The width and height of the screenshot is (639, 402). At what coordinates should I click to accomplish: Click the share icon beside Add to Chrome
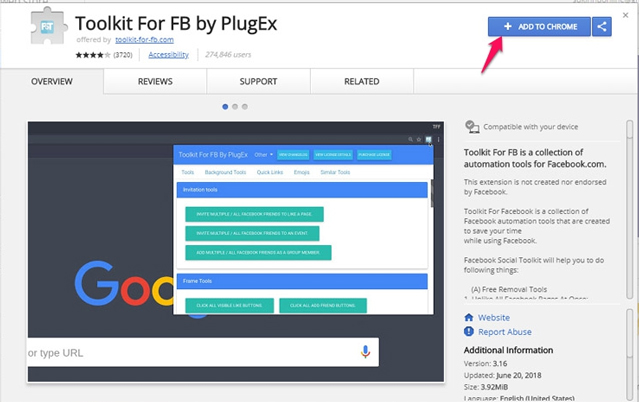pyautogui.click(x=603, y=27)
